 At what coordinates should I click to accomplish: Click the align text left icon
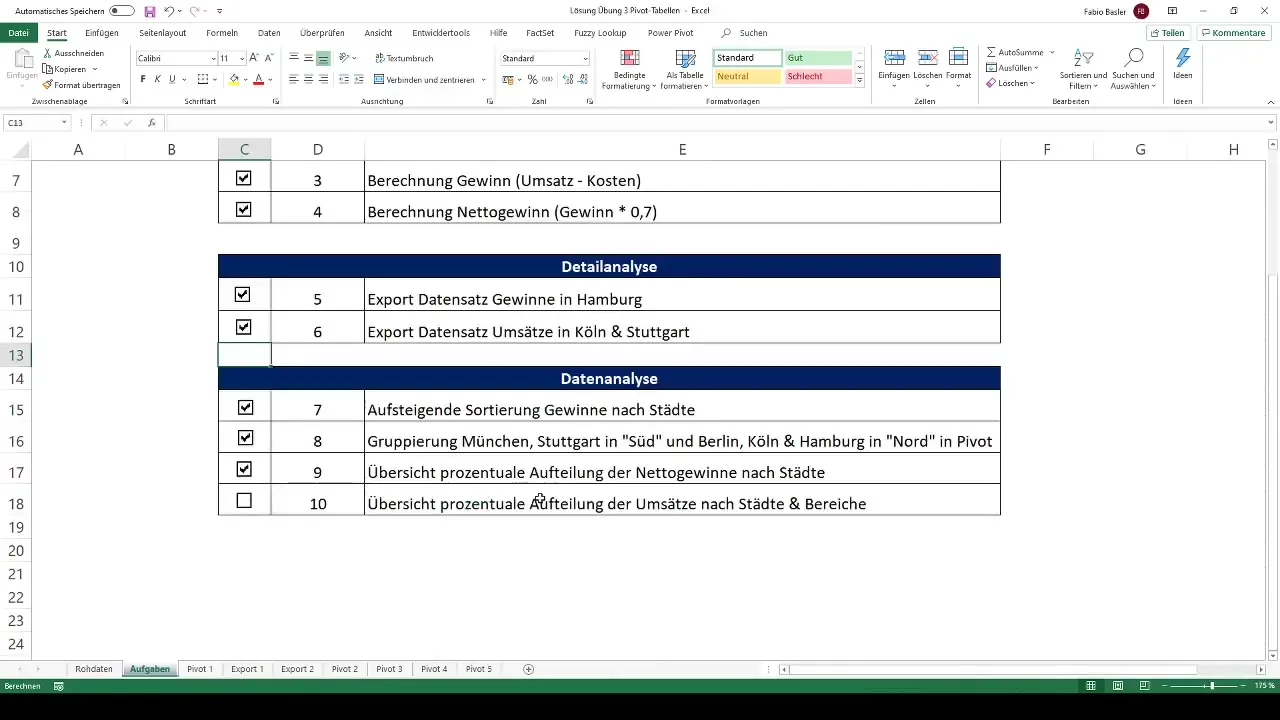294,79
